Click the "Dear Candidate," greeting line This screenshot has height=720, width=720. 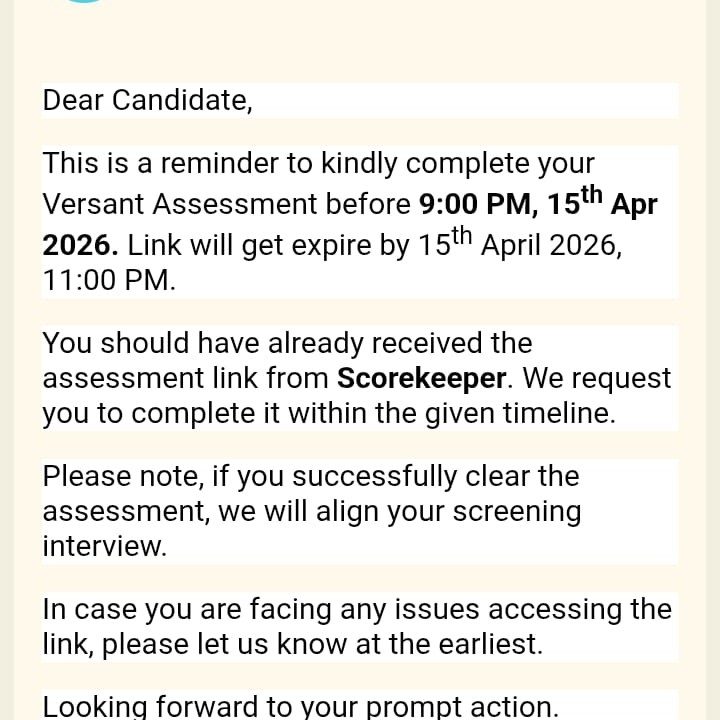(x=147, y=101)
